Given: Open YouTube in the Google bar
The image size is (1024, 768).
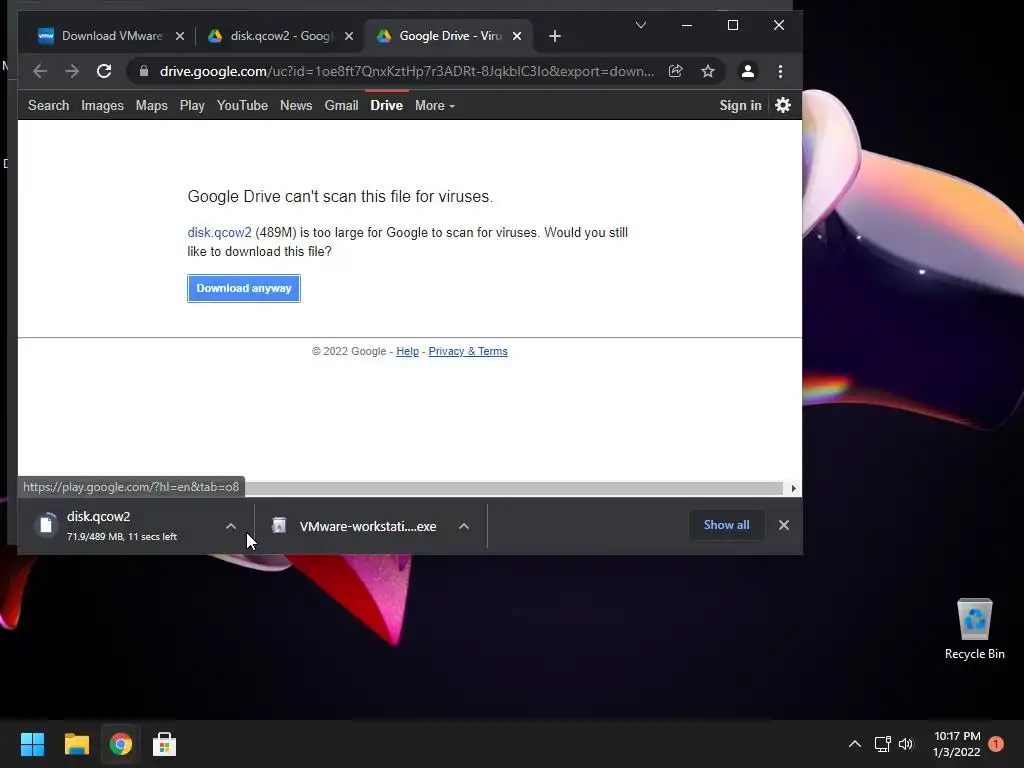Looking at the screenshot, I should 242,105.
